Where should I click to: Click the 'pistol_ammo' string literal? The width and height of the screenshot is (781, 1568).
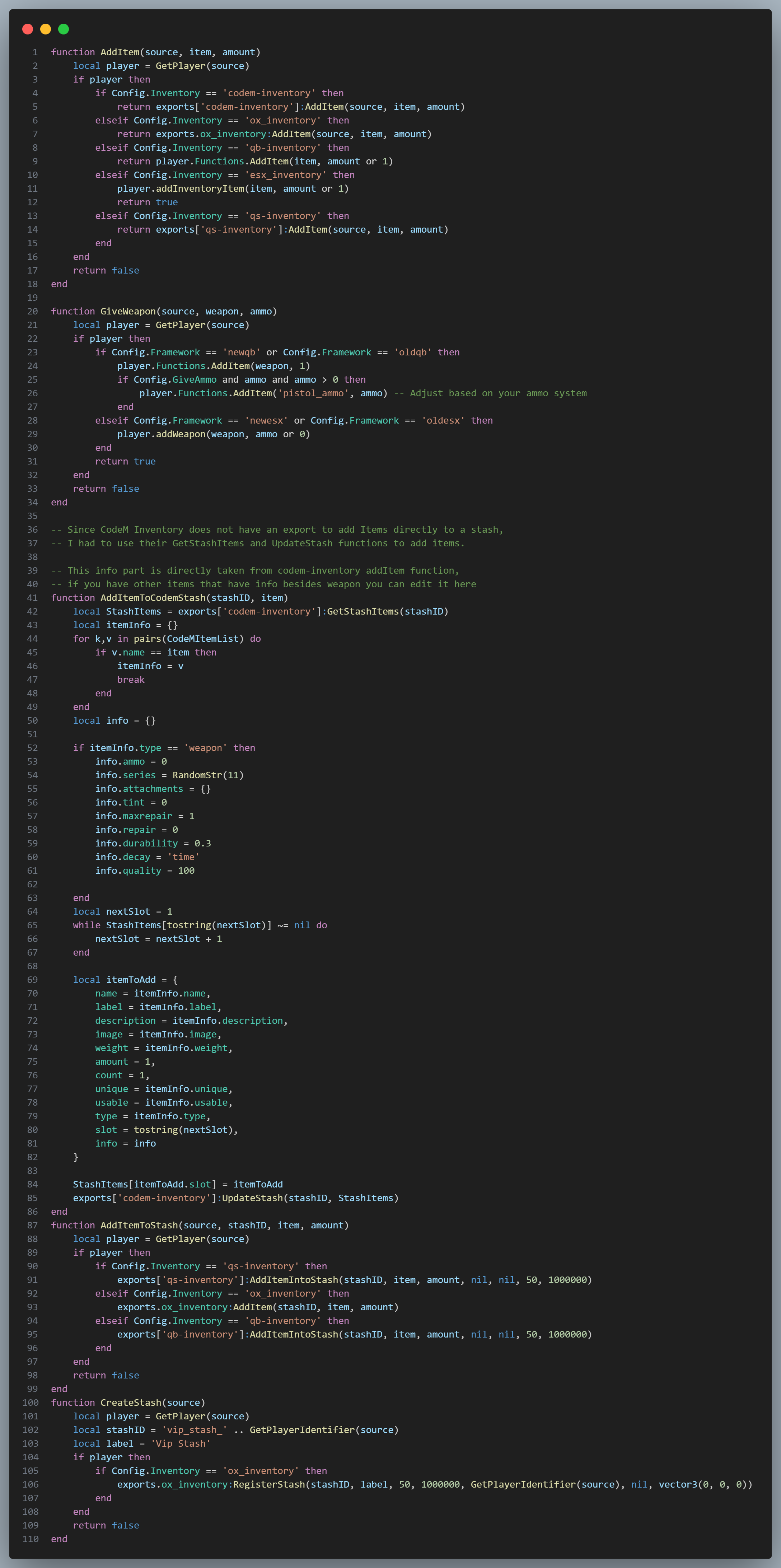[313, 393]
